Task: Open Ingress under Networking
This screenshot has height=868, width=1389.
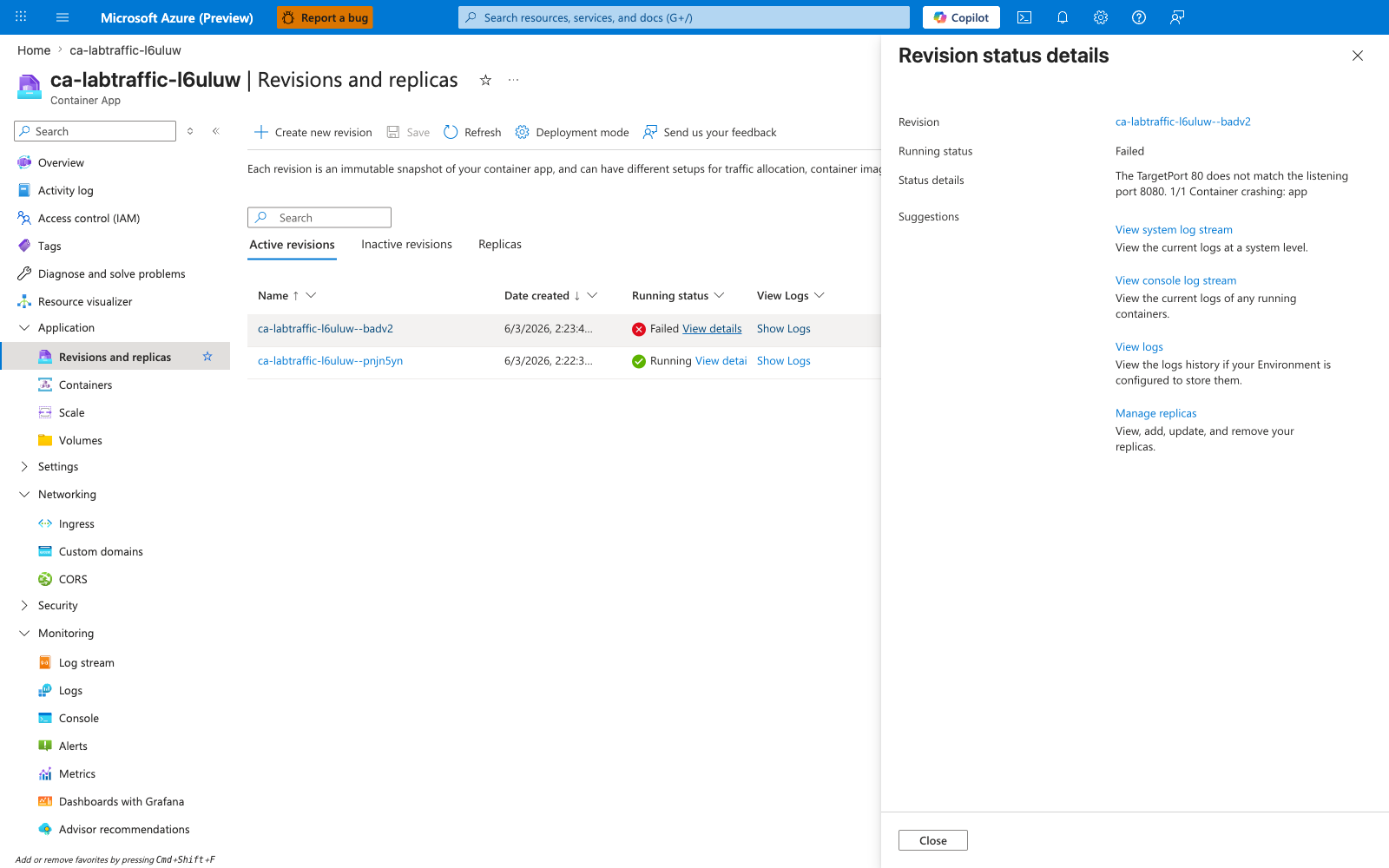Action: click(76, 523)
